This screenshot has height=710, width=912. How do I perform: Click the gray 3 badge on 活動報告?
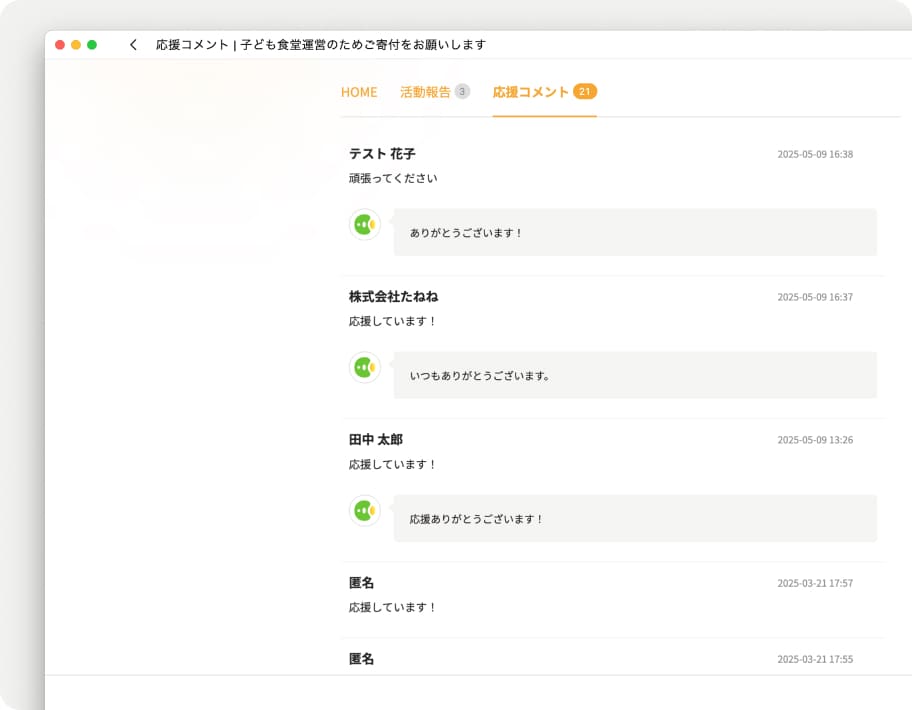click(462, 91)
